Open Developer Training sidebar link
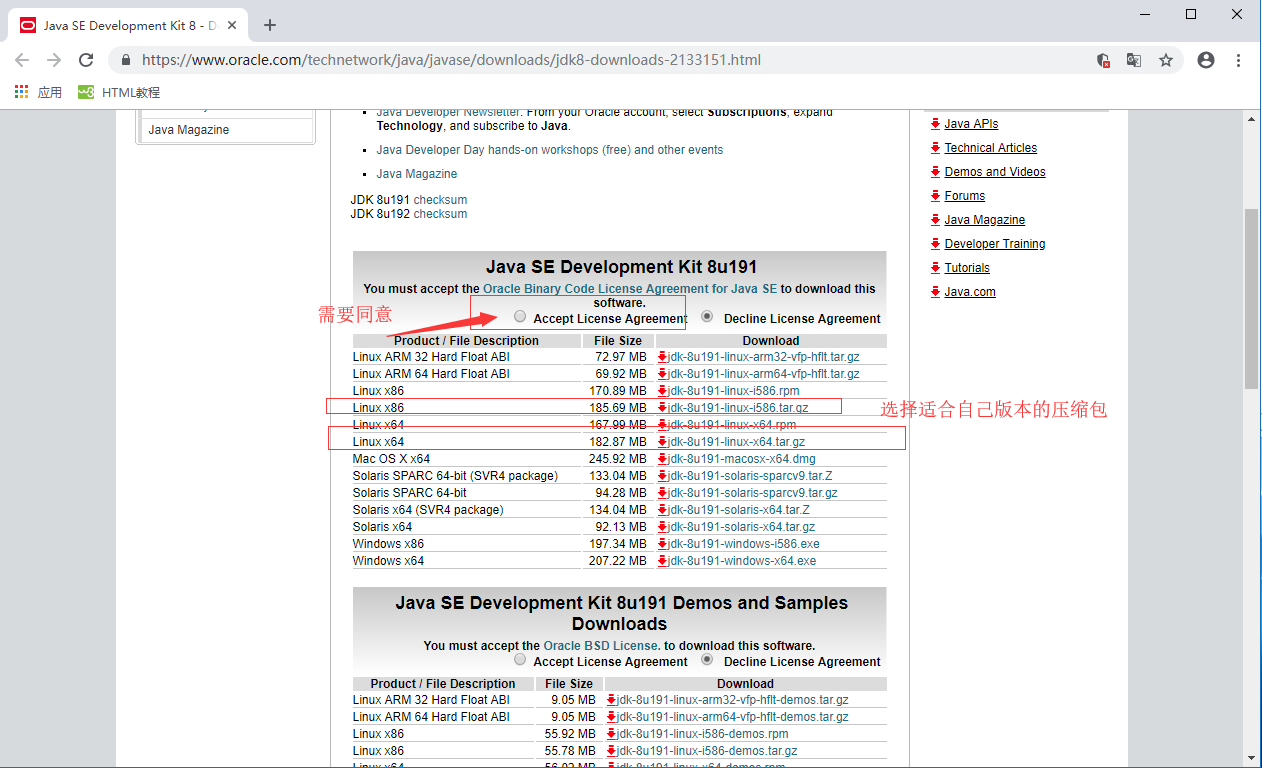 995,244
